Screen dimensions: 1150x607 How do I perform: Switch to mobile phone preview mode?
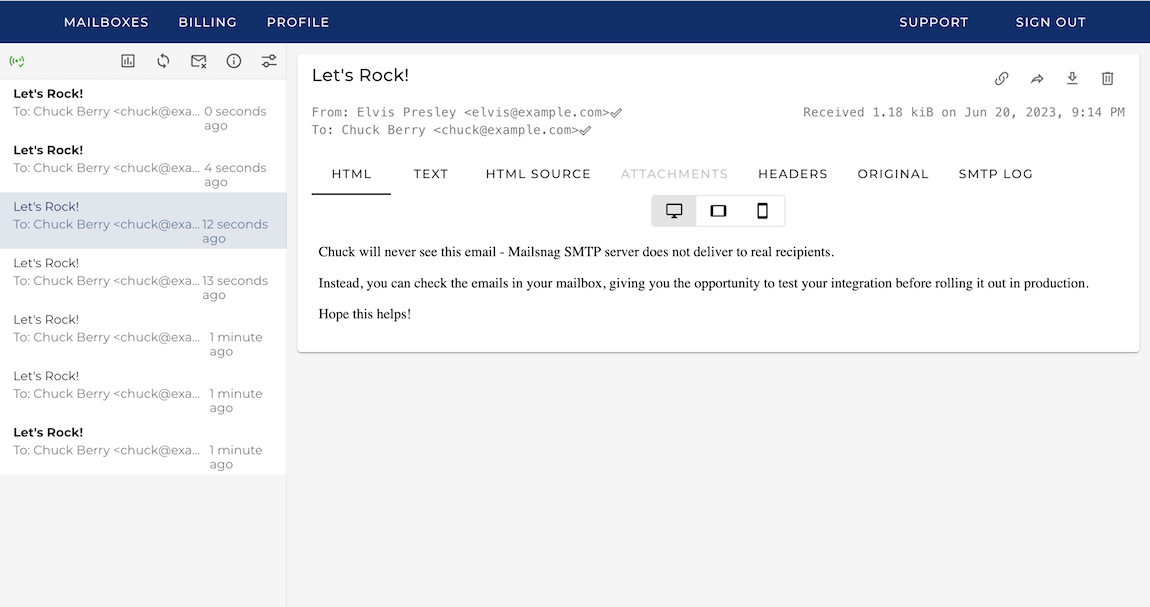(763, 211)
